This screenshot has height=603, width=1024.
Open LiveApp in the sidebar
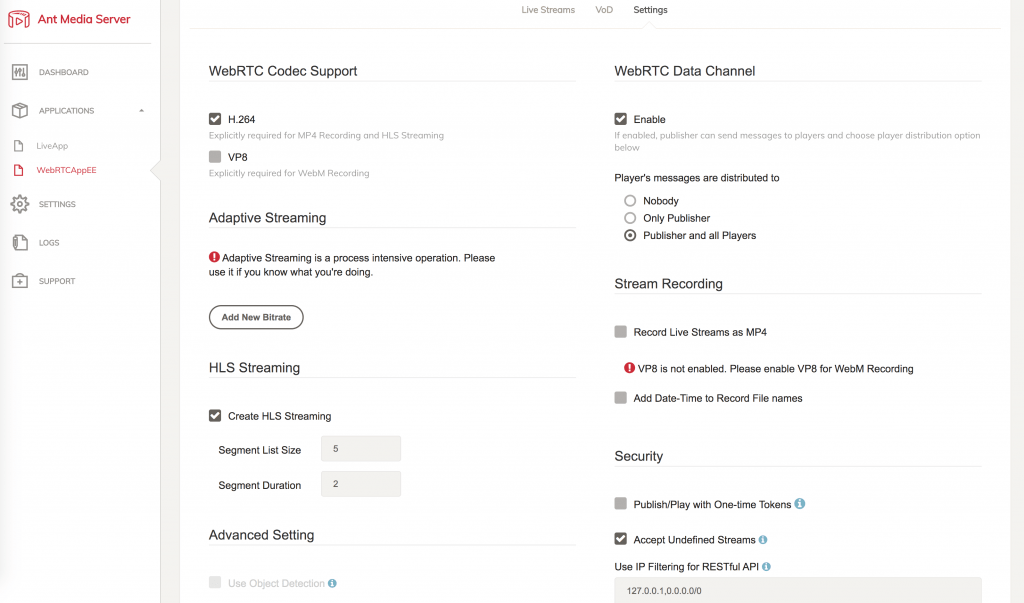coord(52,146)
